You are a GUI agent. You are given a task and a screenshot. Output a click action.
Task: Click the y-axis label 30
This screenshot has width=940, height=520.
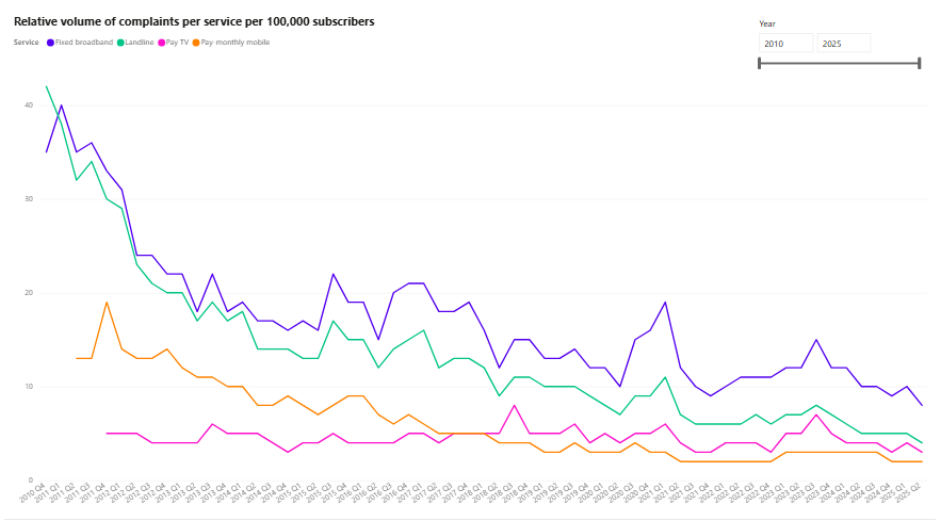click(x=29, y=199)
